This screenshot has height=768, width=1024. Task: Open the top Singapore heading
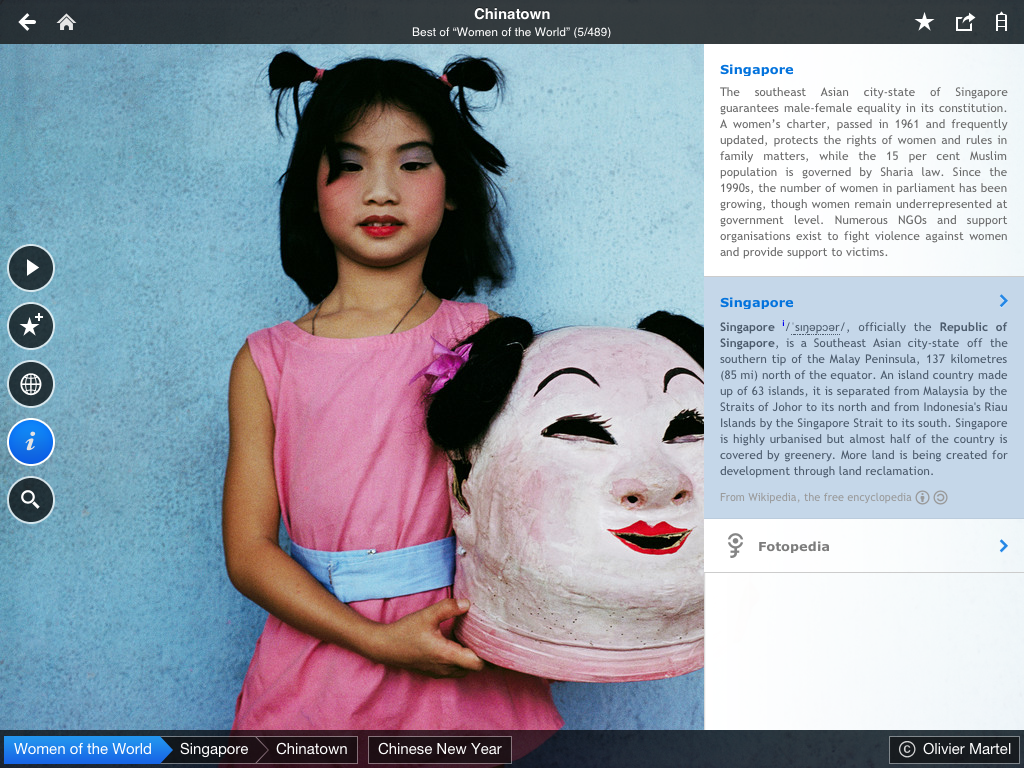coord(756,70)
